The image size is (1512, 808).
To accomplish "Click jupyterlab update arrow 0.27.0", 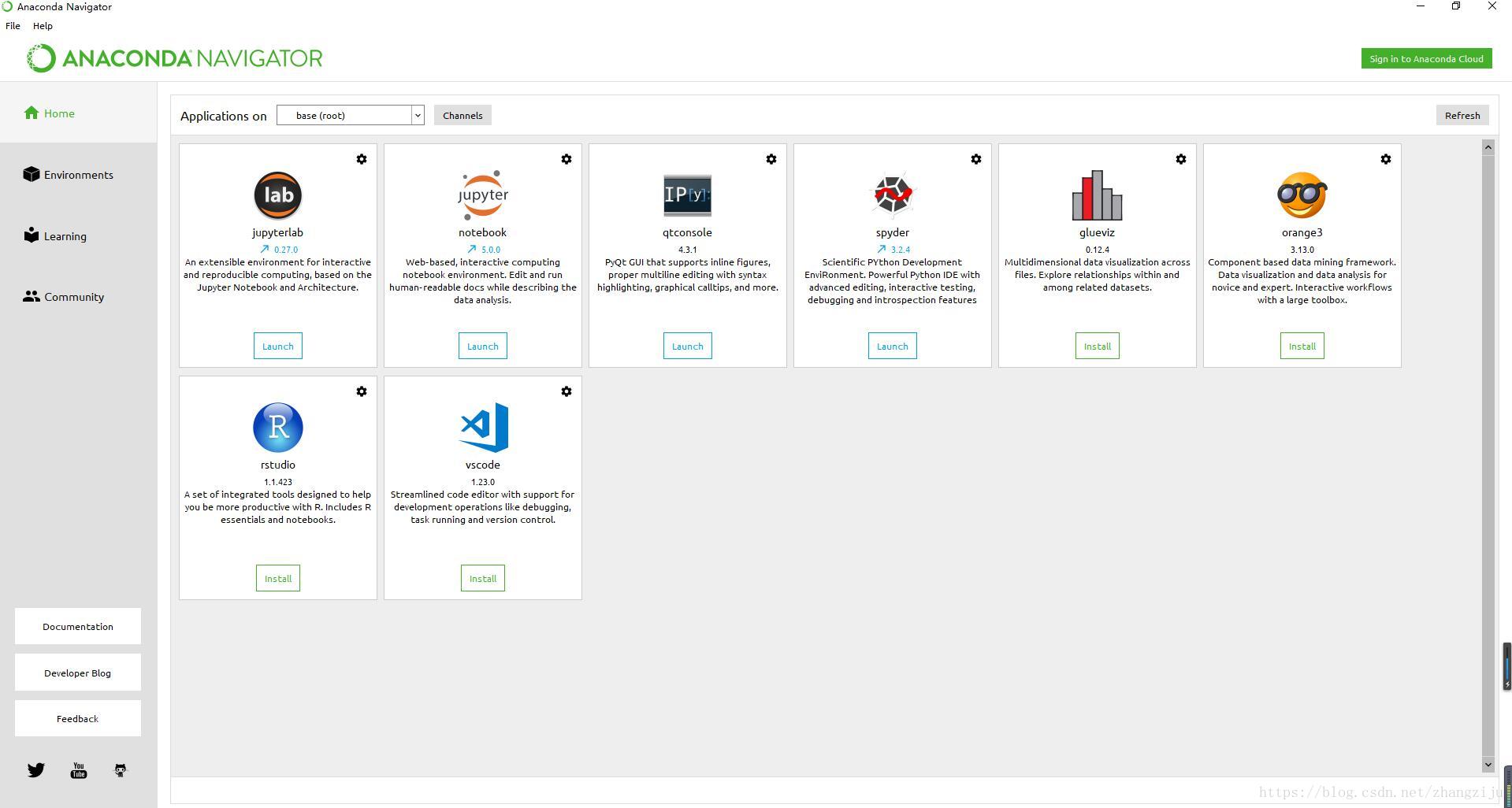I will (x=279, y=250).
